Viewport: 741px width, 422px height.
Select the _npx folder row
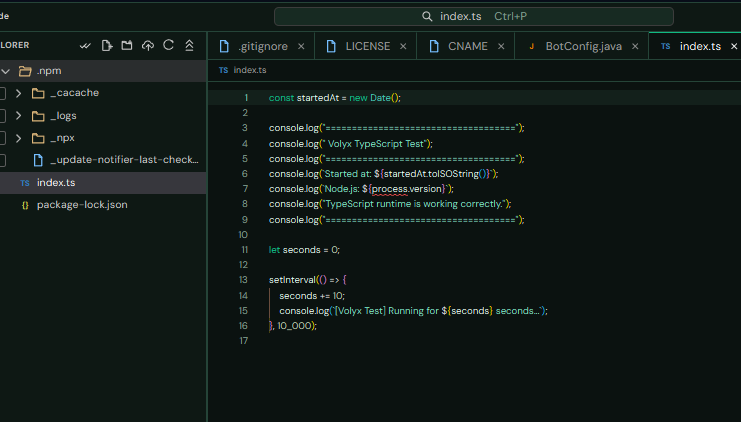point(103,138)
